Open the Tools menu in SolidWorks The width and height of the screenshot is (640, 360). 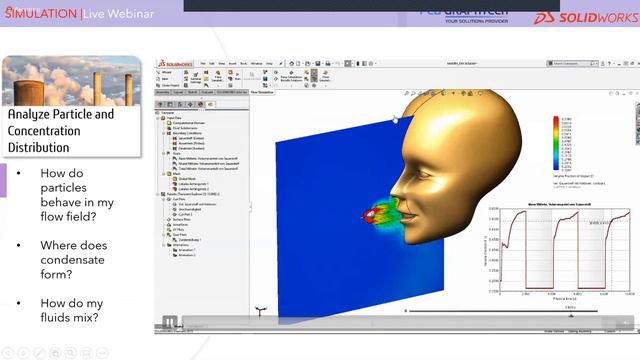(243, 64)
